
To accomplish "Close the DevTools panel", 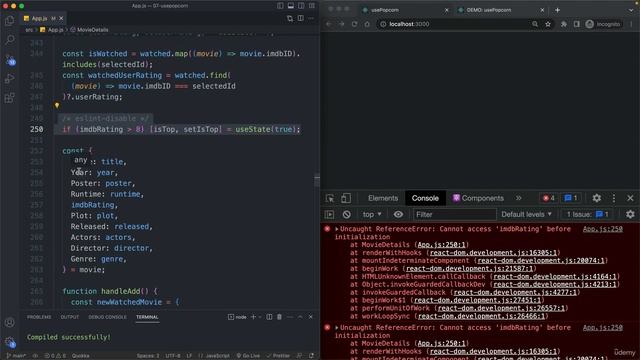I will (630, 198).
